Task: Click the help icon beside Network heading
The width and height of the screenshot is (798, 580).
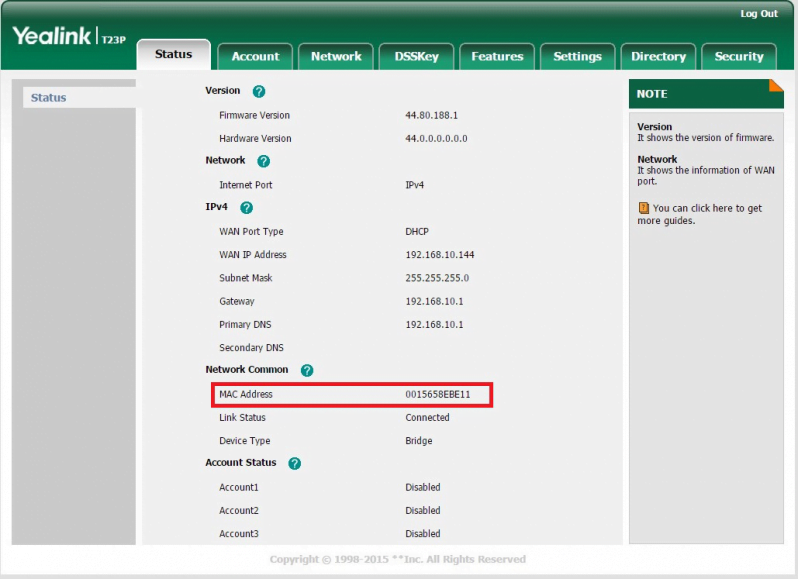Action: pos(263,161)
